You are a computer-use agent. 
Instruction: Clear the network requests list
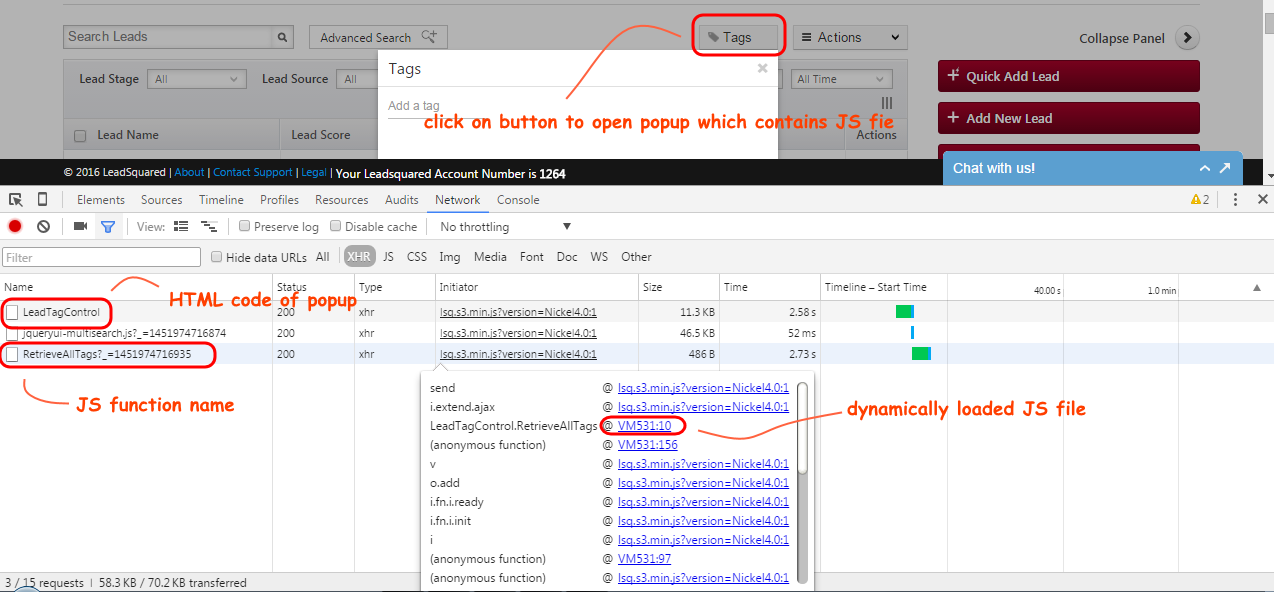[42, 226]
